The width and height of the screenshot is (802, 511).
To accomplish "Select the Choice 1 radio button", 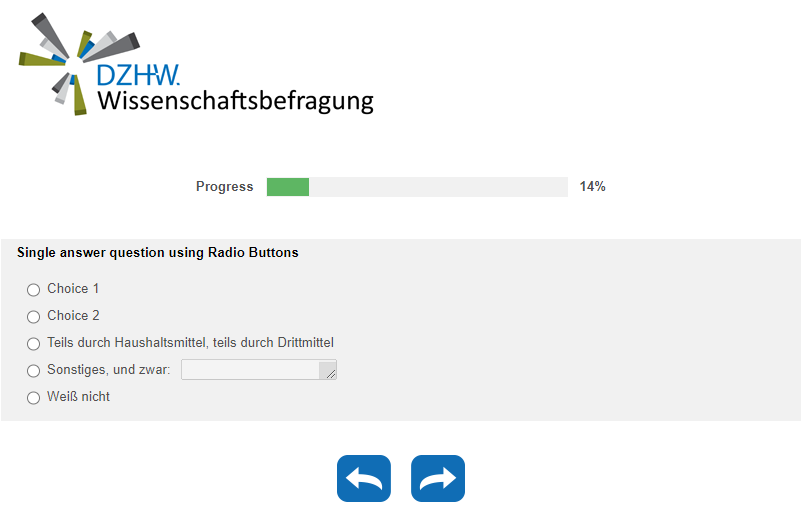I will 33,290.
